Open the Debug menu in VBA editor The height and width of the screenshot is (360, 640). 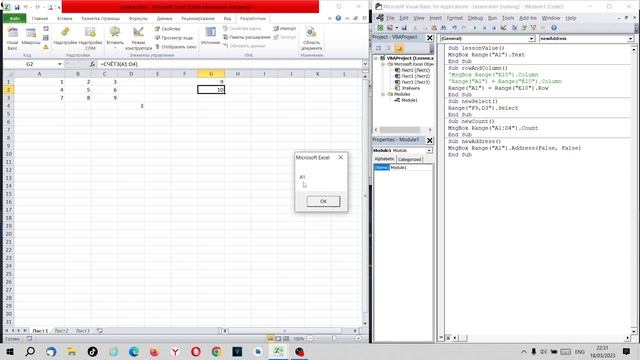click(x=475, y=18)
